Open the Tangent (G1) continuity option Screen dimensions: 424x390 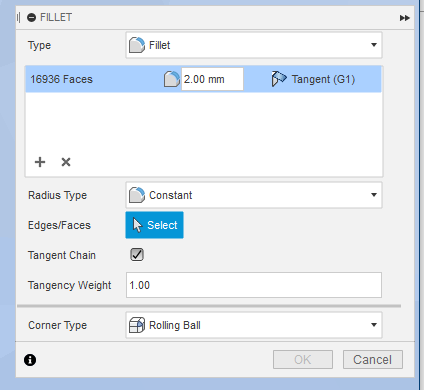313,79
